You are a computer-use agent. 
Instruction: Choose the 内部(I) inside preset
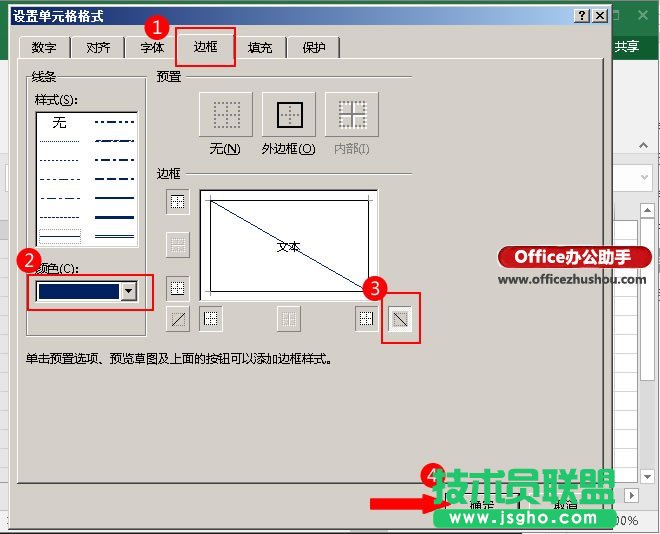[352, 114]
